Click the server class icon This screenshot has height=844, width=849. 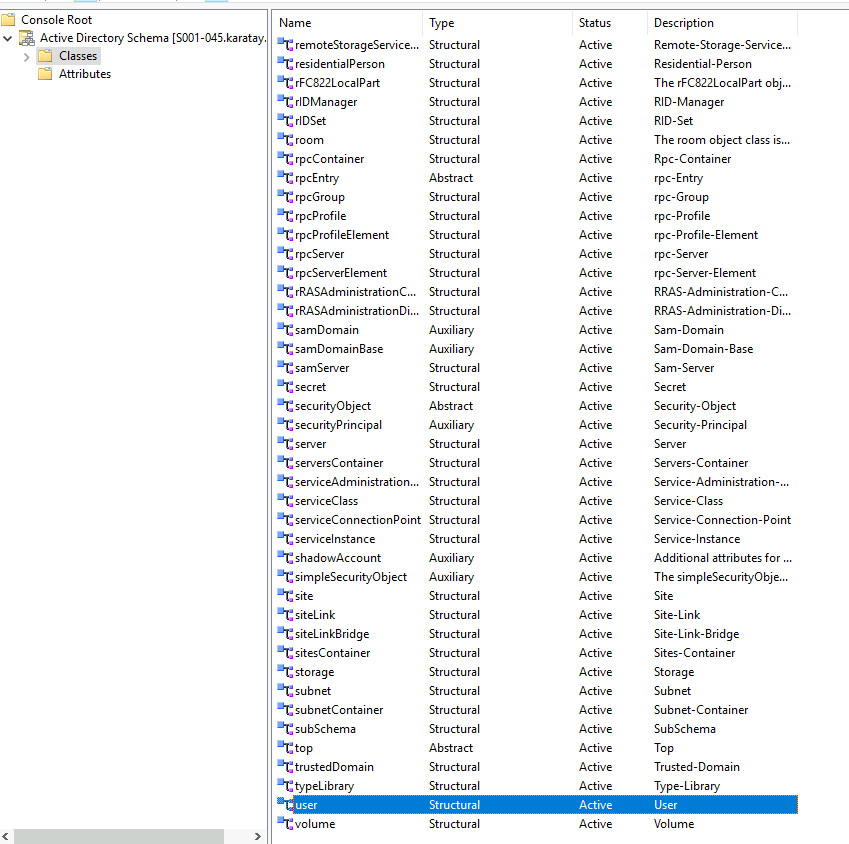tap(285, 443)
